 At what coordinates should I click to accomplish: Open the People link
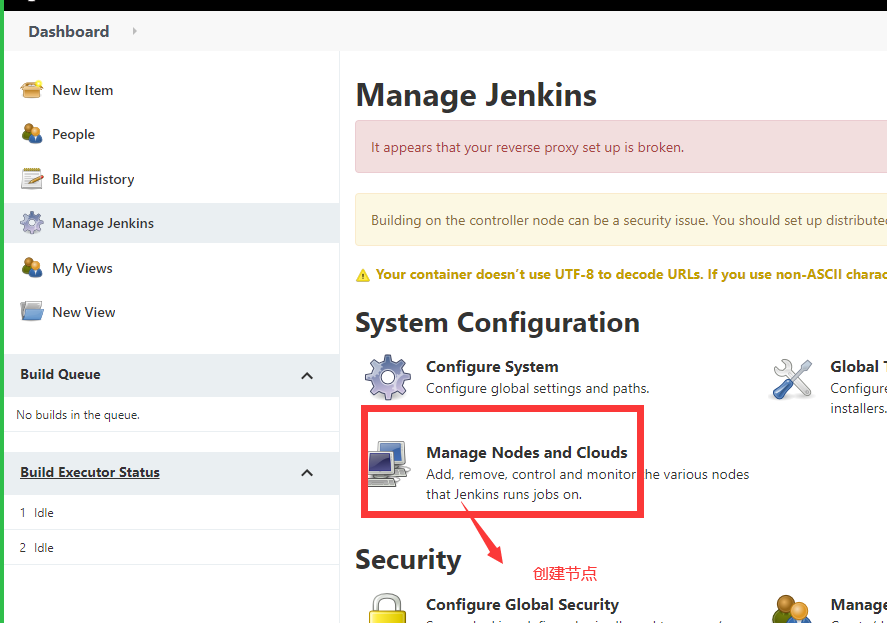(x=74, y=134)
